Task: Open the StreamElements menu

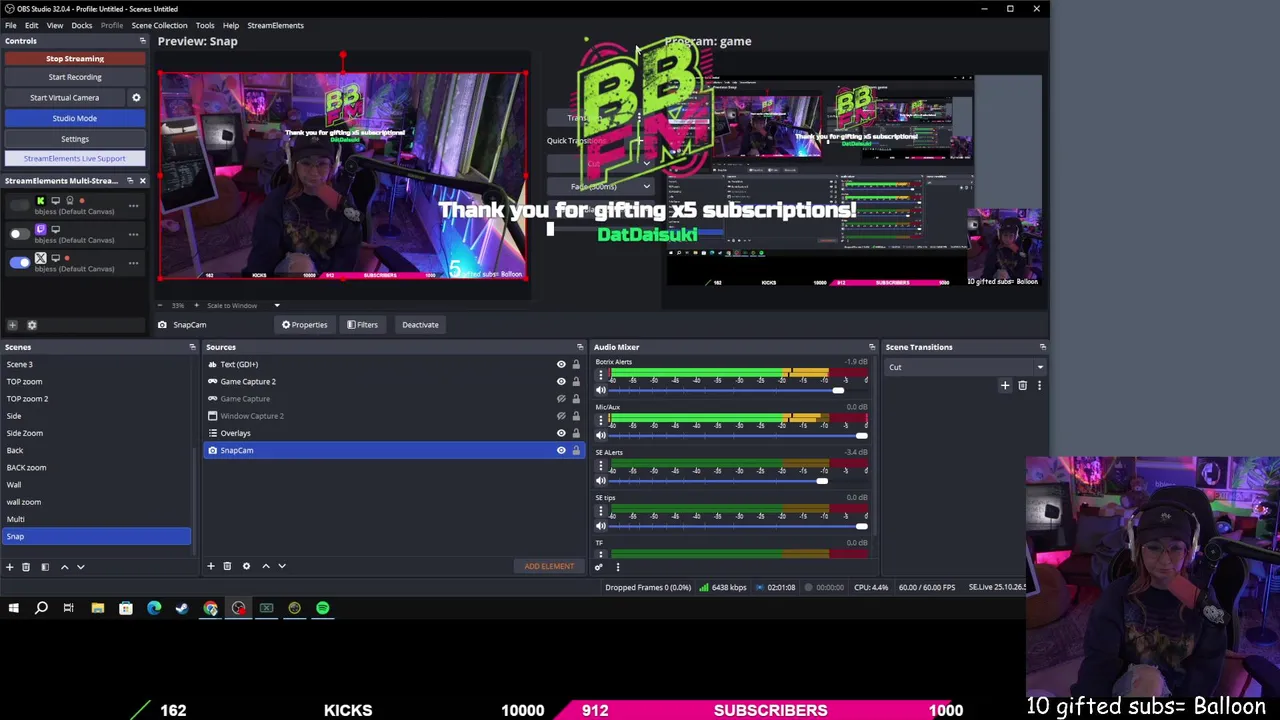Action: pyautogui.click(x=275, y=25)
